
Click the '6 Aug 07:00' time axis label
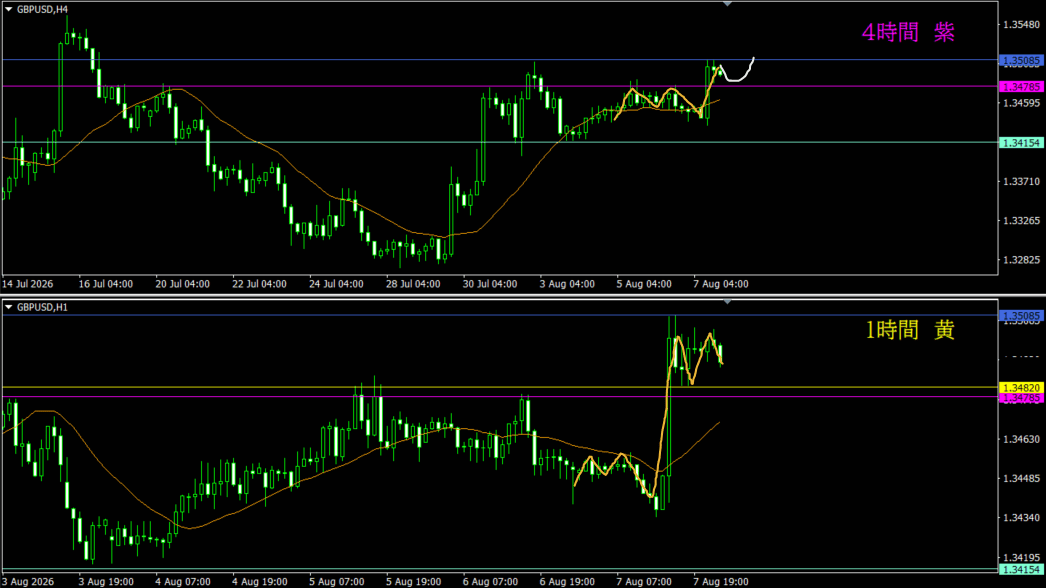click(490, 581)
